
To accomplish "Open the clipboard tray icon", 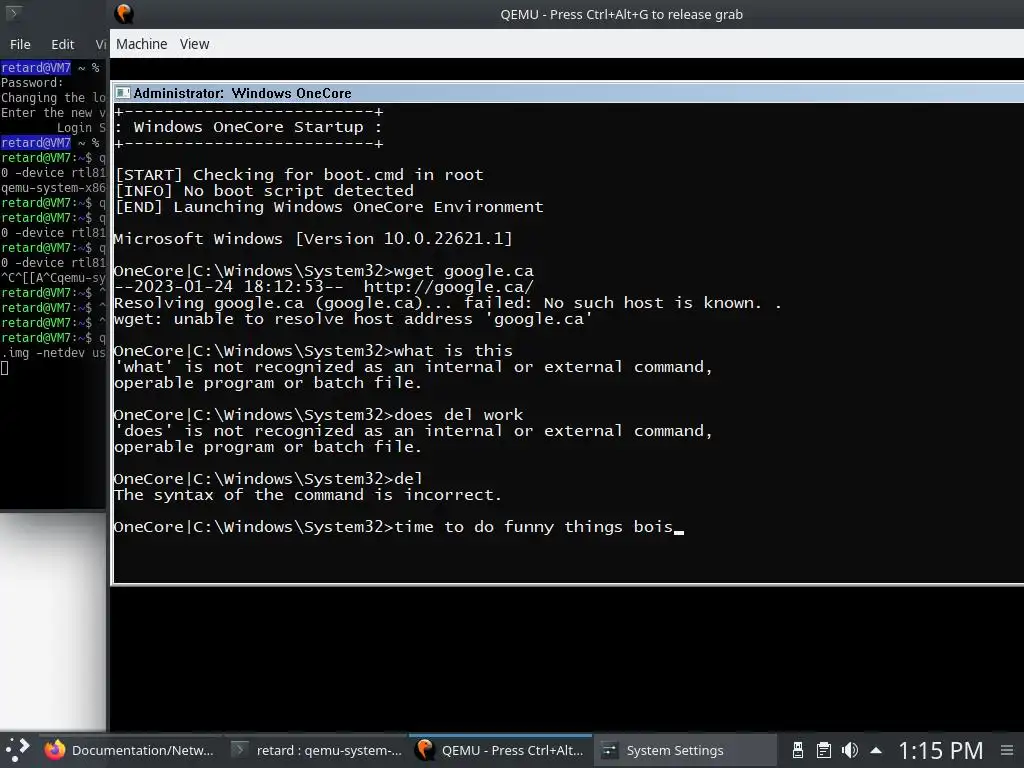I will (x=824, y=750).
